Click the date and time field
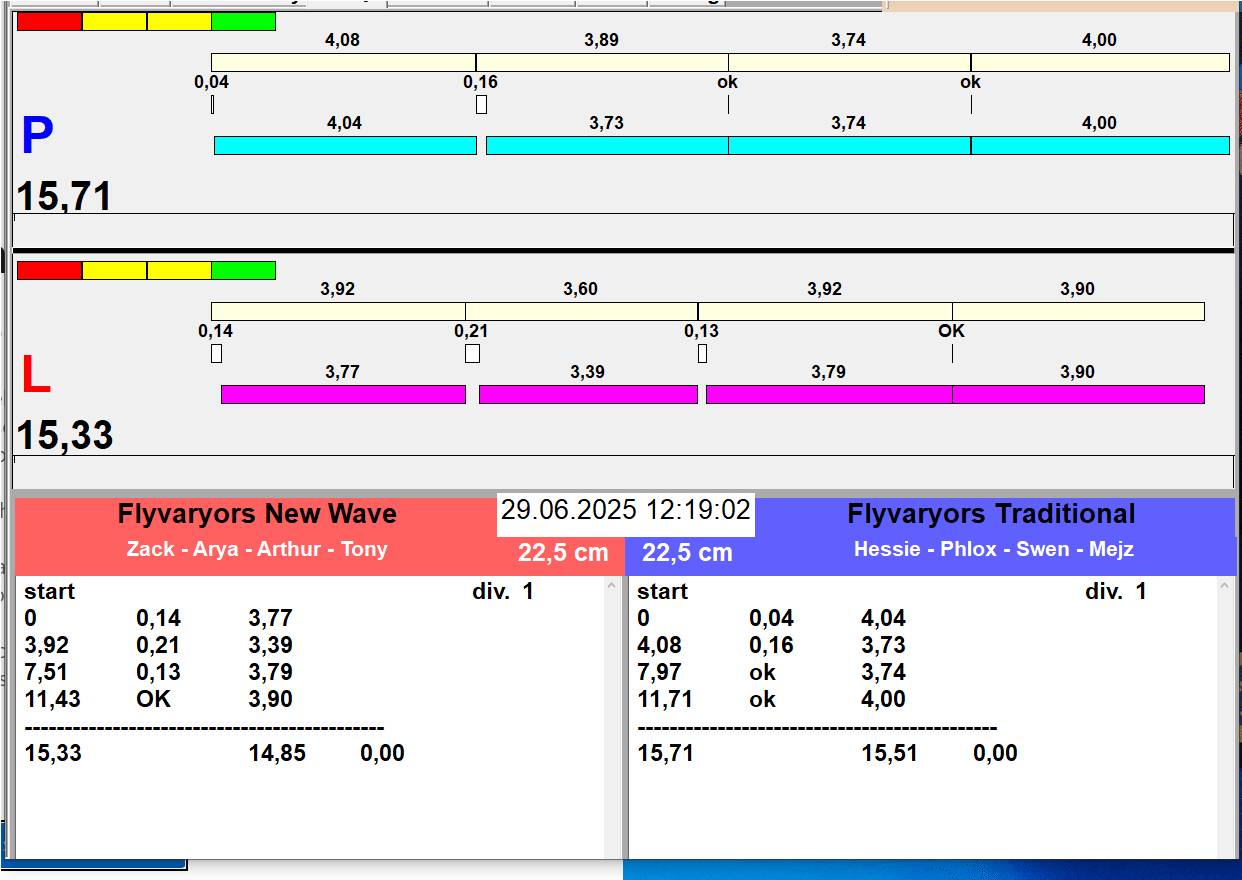 (x=625, y=511)
